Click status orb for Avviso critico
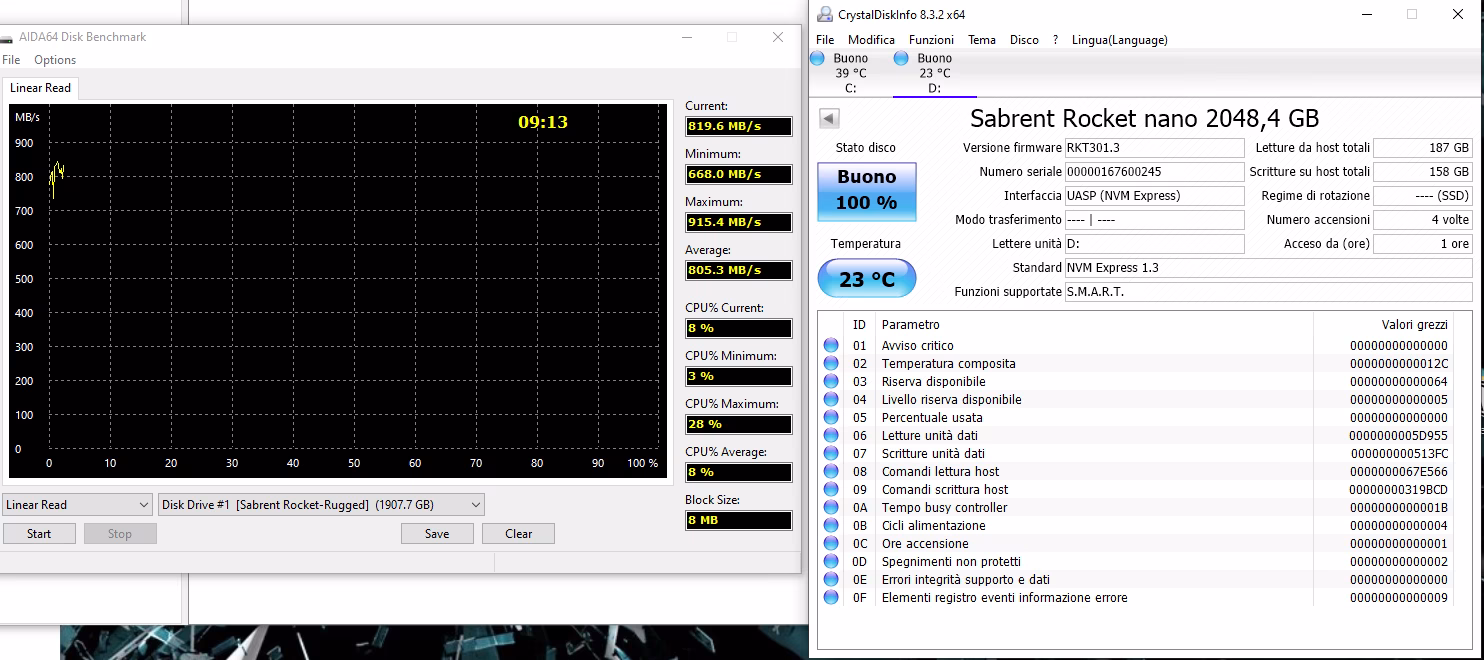The image size is (1484, 660). (831, 345)
